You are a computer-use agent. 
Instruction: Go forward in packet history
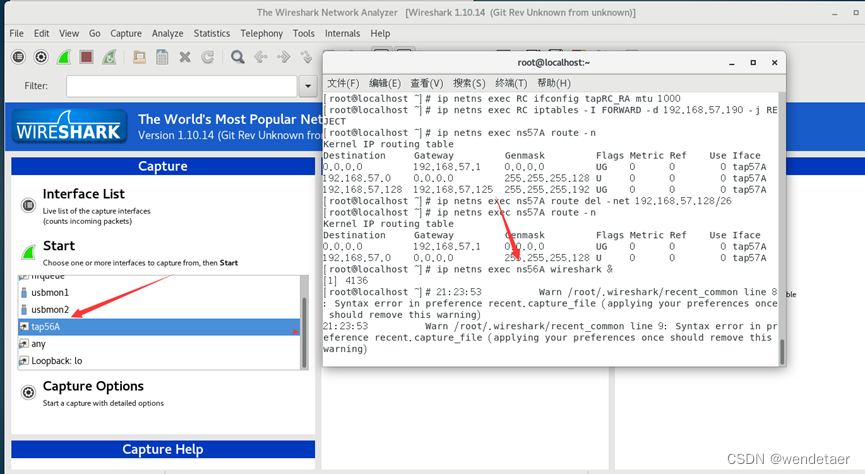(x=284, y=57)
